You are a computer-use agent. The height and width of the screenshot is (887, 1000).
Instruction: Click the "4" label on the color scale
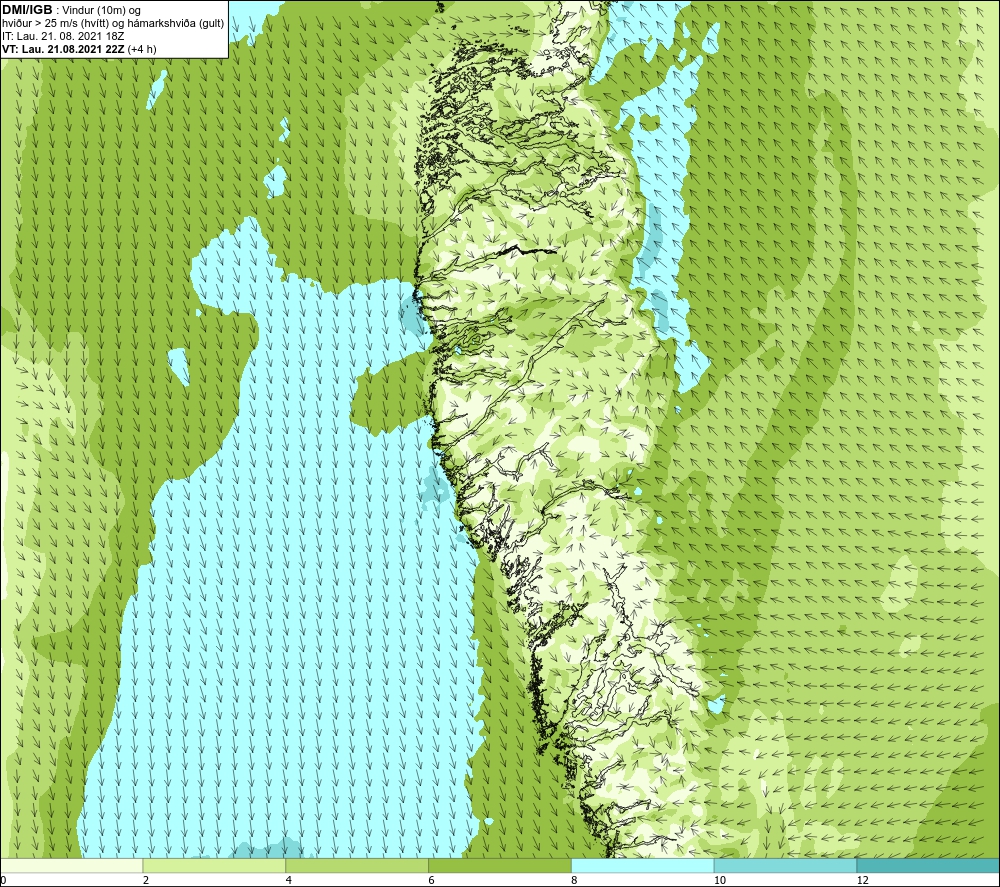289,881
